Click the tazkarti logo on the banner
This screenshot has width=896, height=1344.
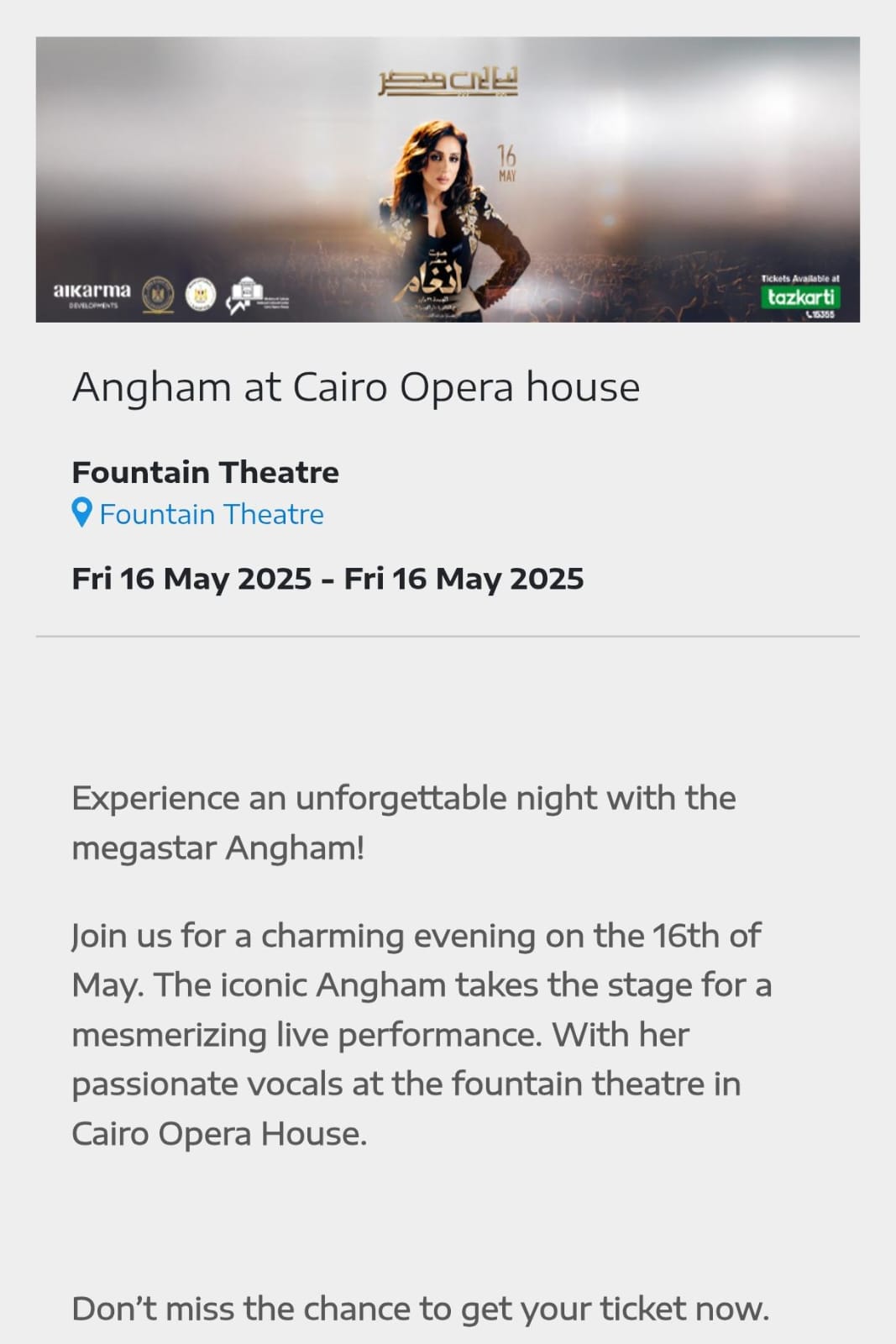tap(800, 297)
